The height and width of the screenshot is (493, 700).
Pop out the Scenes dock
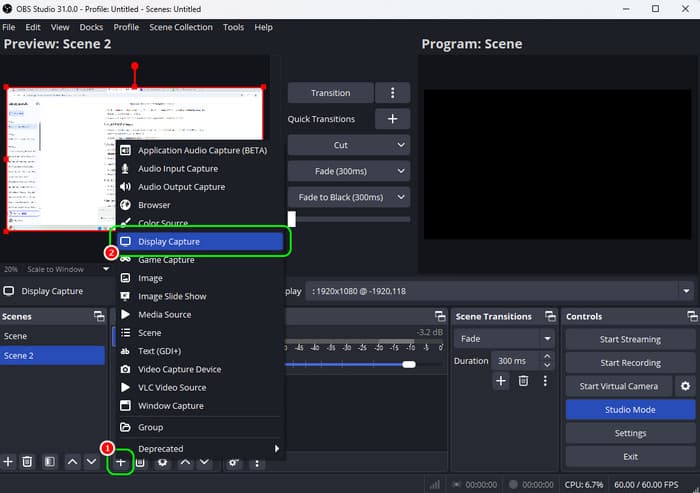(99, 316)
